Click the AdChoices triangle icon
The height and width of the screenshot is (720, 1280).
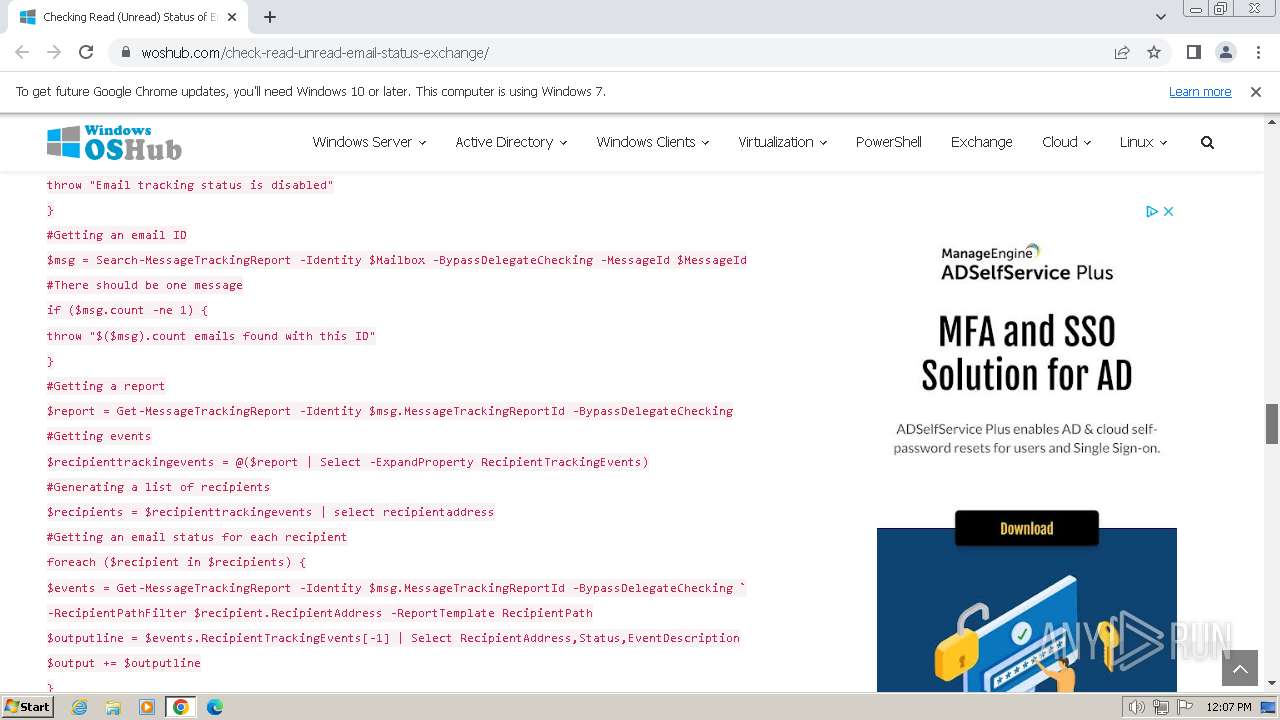coord(1152,211)
